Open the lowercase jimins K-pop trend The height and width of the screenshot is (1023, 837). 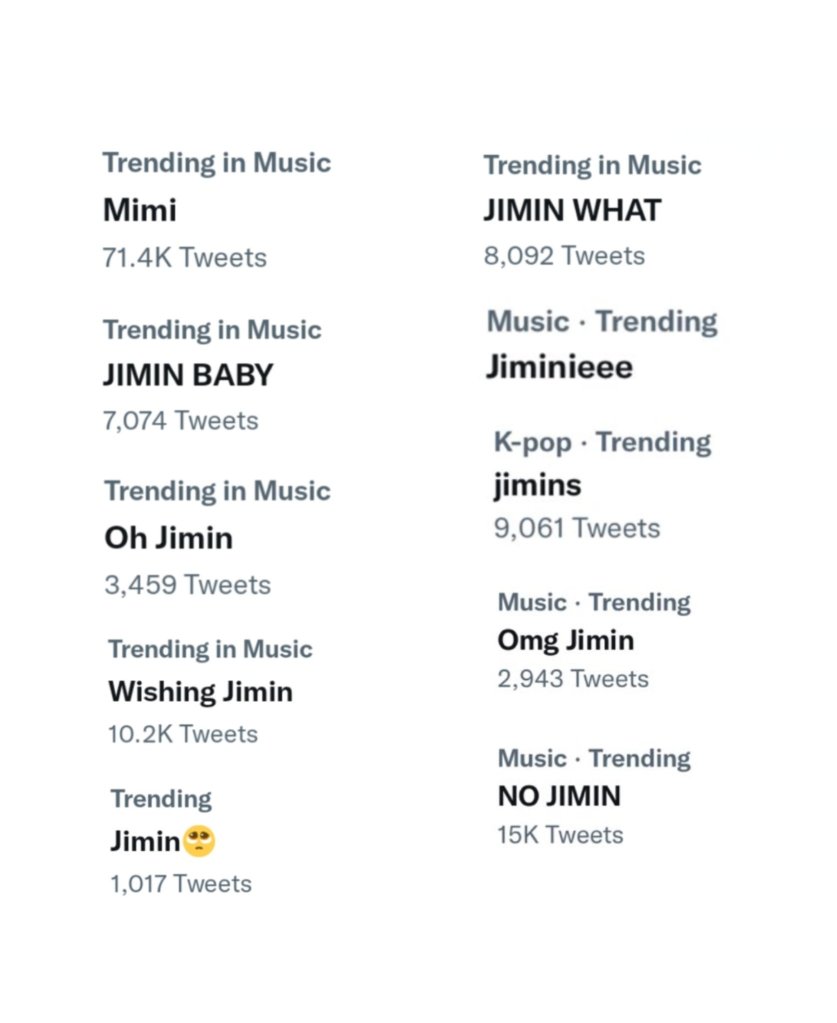[x=537, y=485]
